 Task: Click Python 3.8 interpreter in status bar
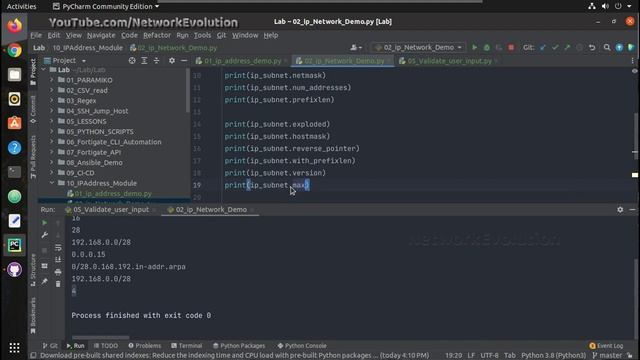(553, 356)
